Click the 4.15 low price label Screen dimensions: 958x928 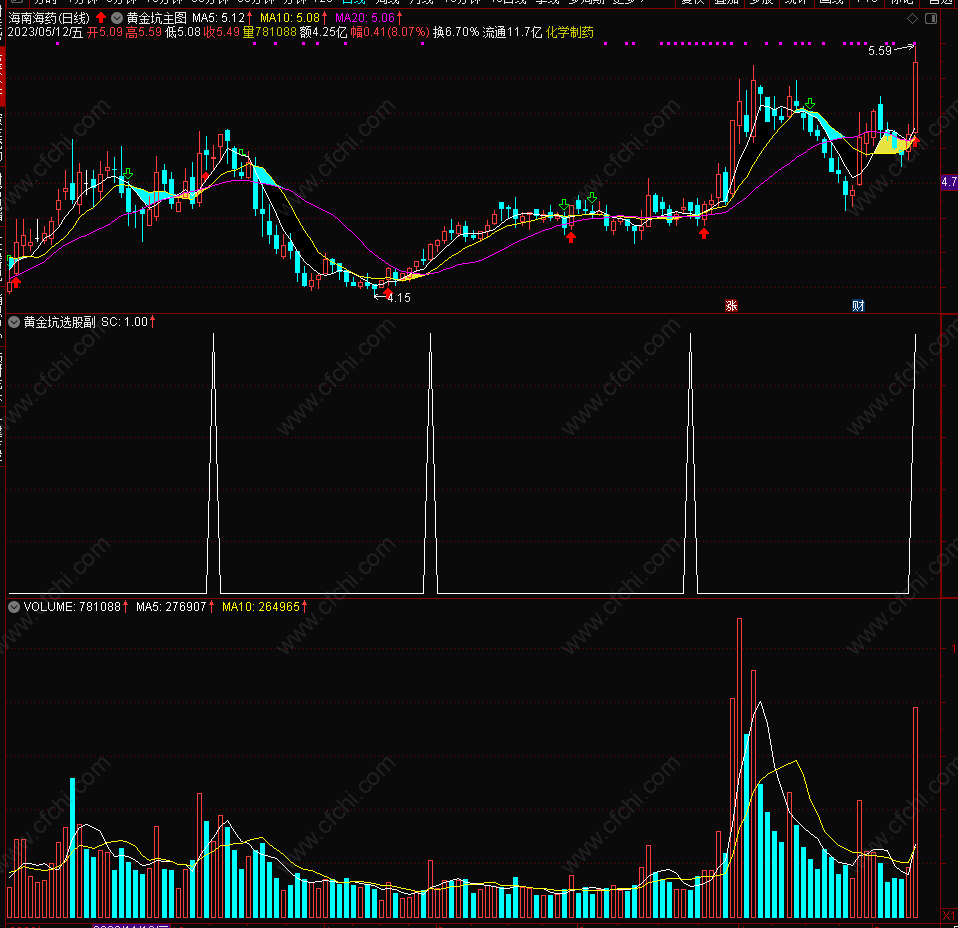tap(399, 298)
